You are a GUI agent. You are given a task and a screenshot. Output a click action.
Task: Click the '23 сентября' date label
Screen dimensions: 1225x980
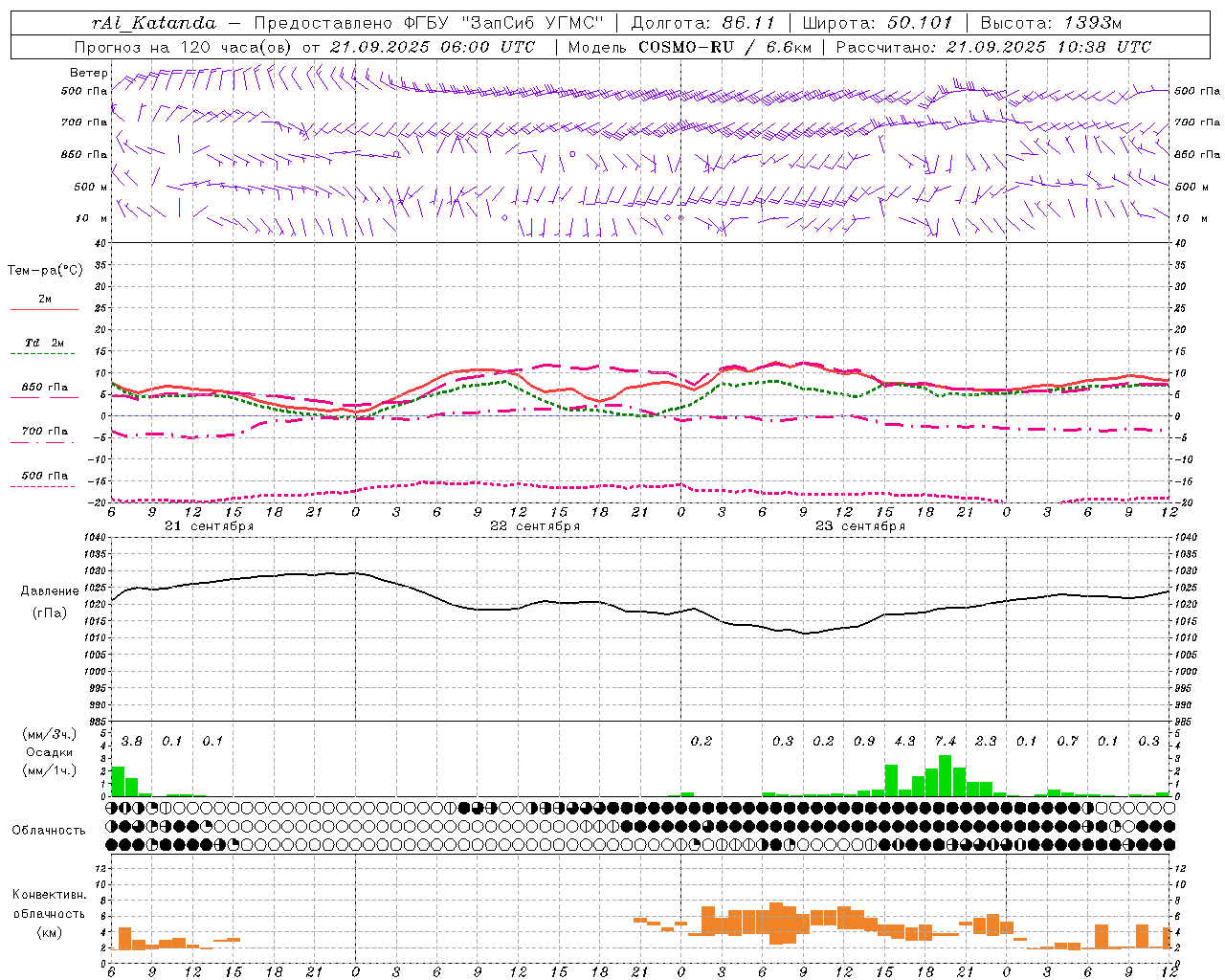pyautogui.click(x=860, y=526)
